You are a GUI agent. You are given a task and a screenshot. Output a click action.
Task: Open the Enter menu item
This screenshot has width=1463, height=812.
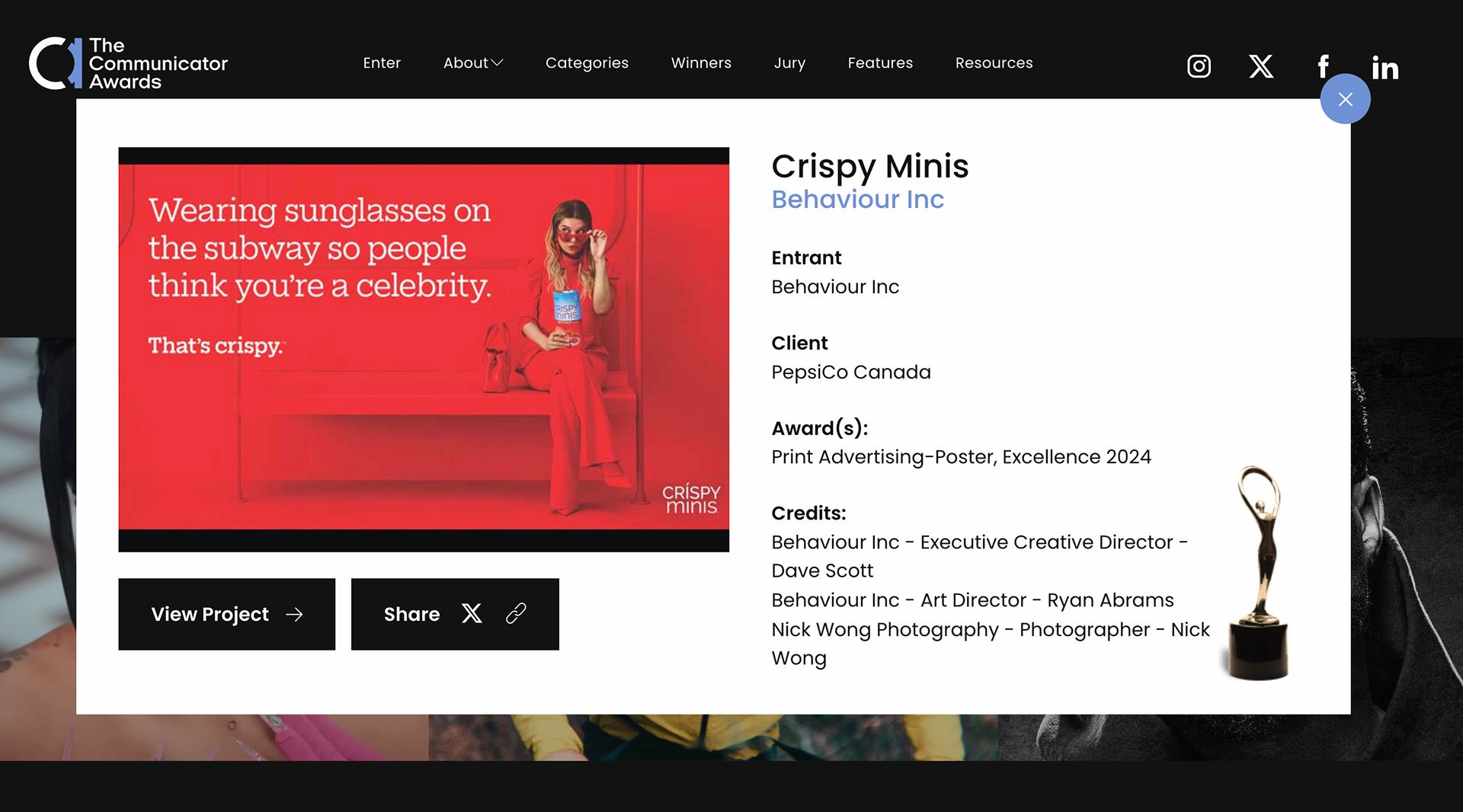point(382,63)
